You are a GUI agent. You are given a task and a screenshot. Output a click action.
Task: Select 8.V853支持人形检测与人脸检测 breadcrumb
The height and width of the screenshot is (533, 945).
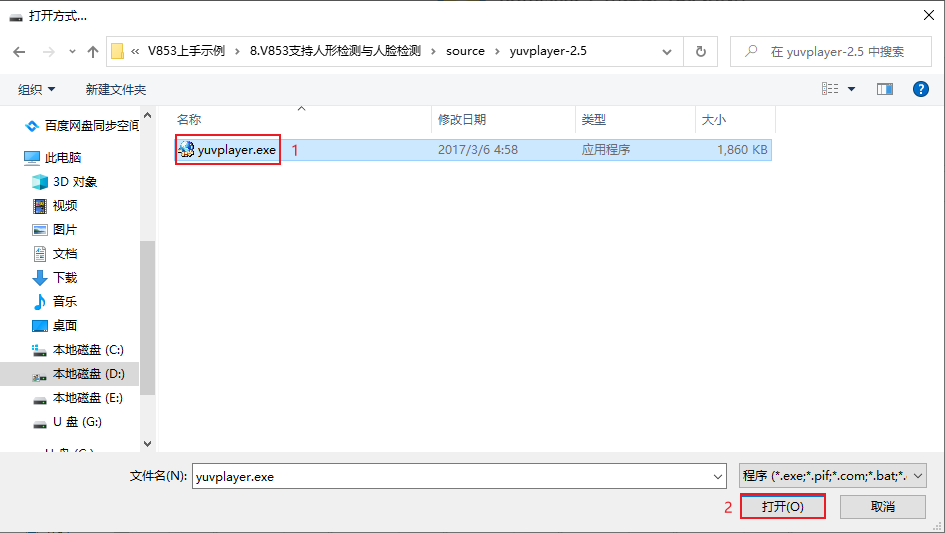[x=335, y=51]
